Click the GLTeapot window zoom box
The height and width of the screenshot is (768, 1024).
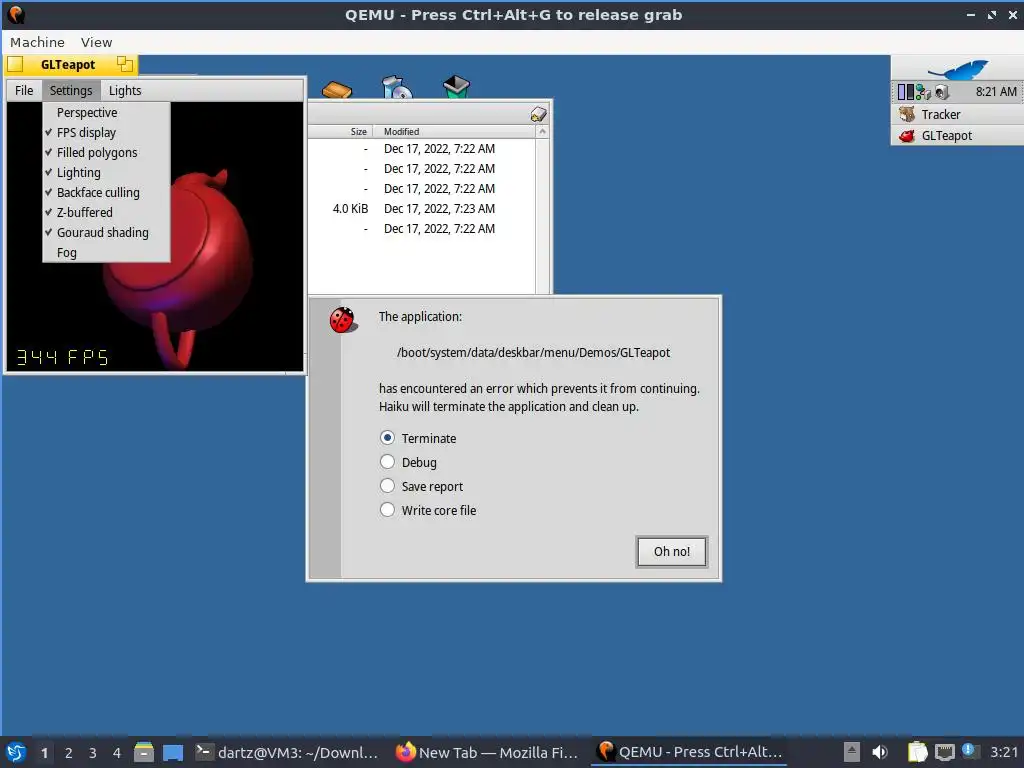click(124, 64)
